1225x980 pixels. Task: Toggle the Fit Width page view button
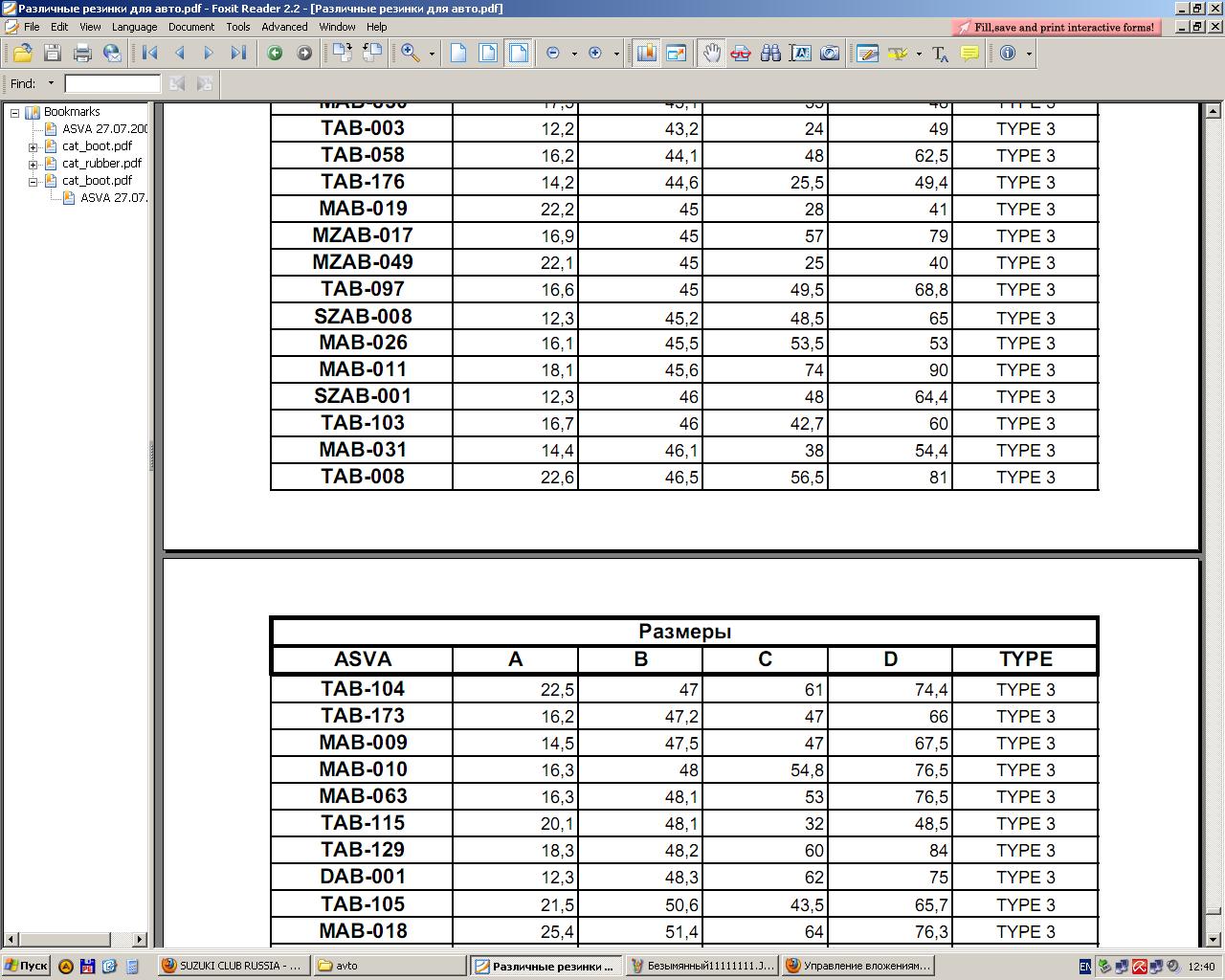pyautogui.click(x=518, y=54)
